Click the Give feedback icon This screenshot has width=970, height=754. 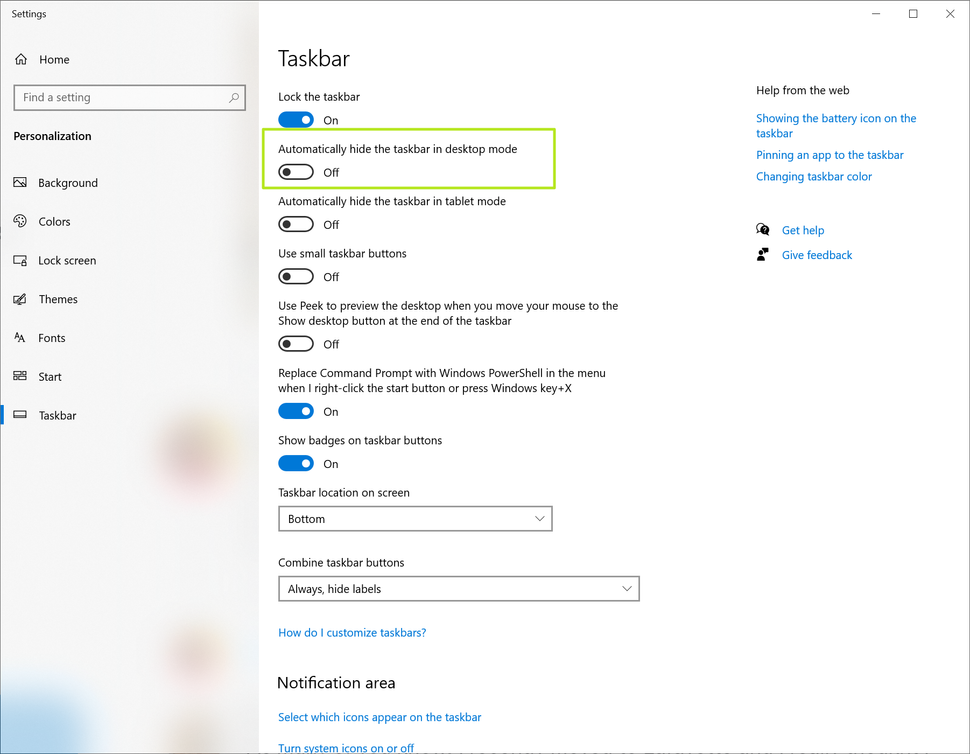coord(762,254)
